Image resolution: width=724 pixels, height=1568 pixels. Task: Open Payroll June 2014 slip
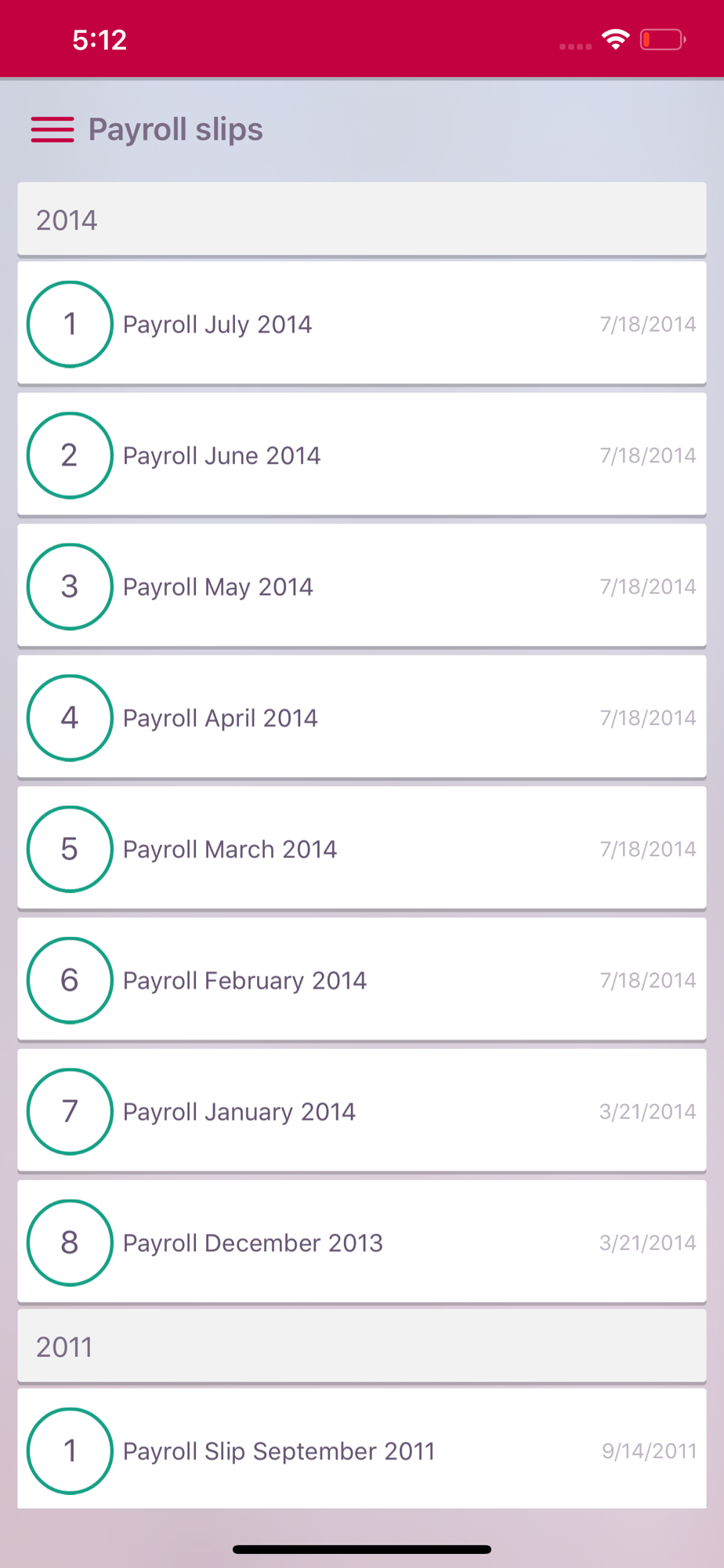click(x=362, y=455)
